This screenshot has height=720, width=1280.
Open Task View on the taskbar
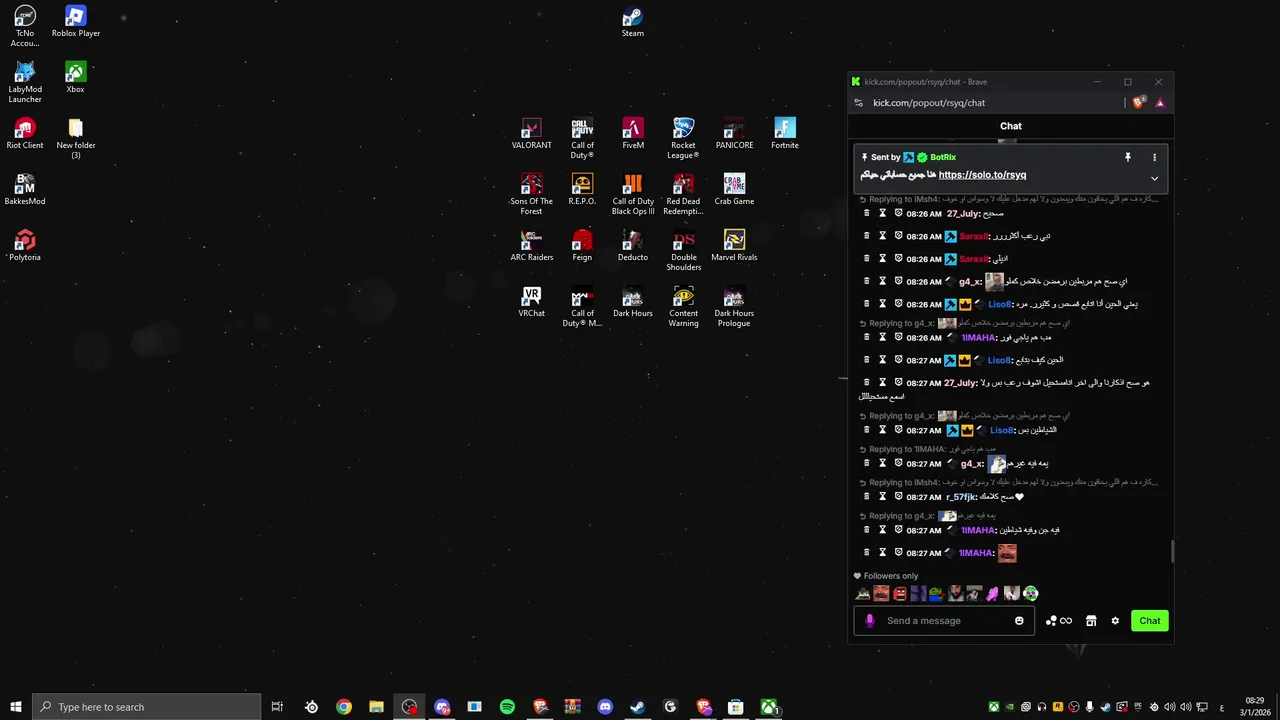(277, 707)
